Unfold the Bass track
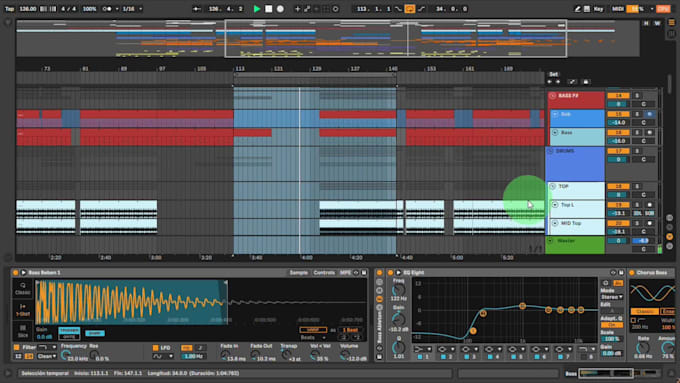Screen dimensions: 680x383 click(x=555, y=132)
